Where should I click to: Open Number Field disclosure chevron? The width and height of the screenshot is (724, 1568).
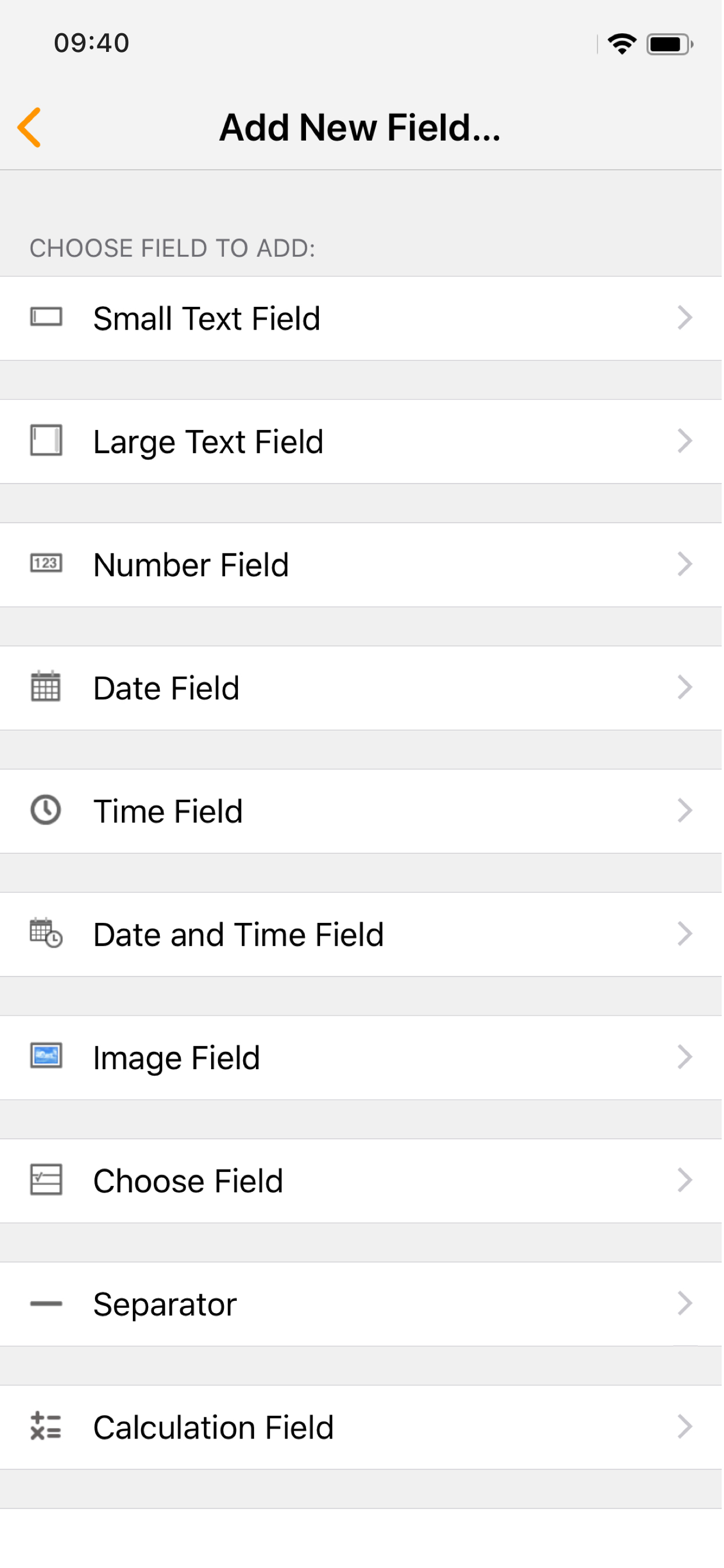[x=685, y=564]
